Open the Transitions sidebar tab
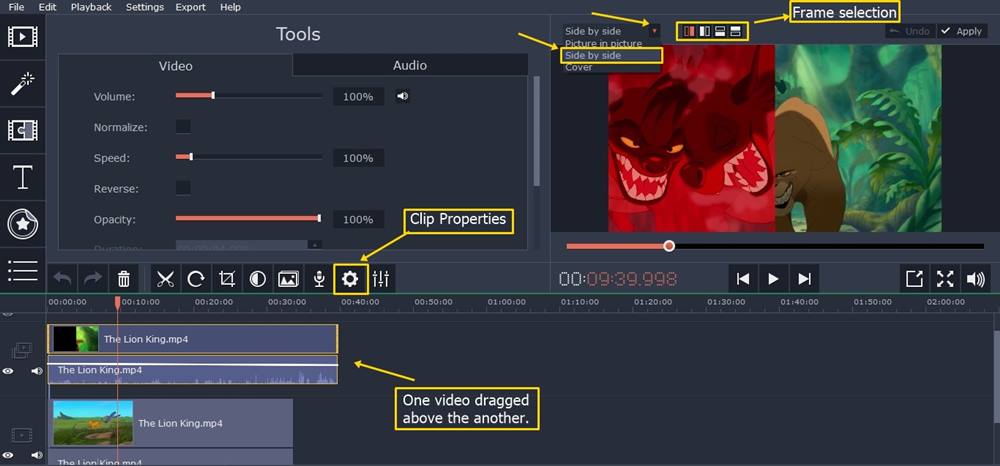Image resolution: width=1000 pixels, height=466 pixels. coord(22,130)
